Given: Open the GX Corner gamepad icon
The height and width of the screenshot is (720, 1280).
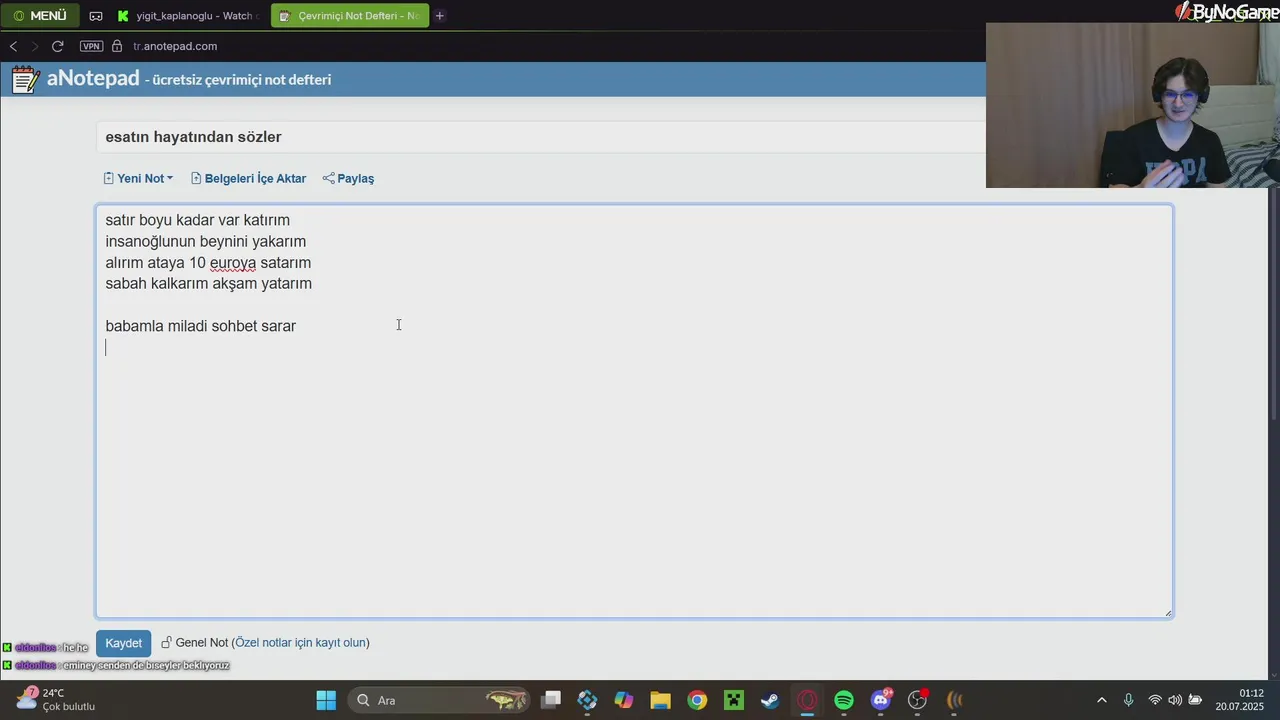Looking at the screenshot, I should pos(96,16).
